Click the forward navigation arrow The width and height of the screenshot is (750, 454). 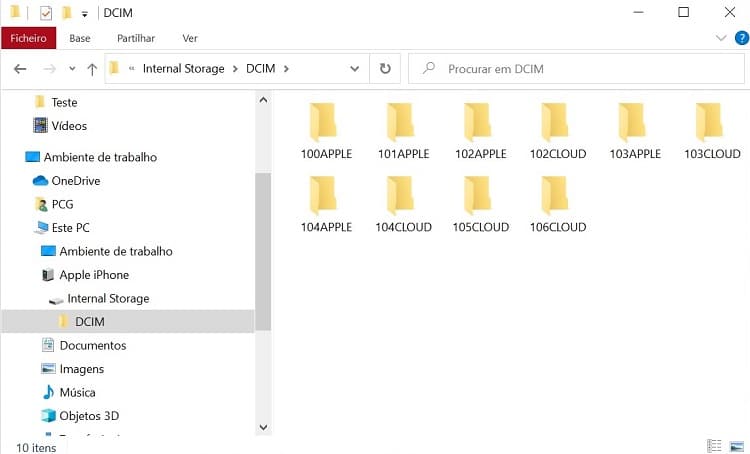[49, 69]
